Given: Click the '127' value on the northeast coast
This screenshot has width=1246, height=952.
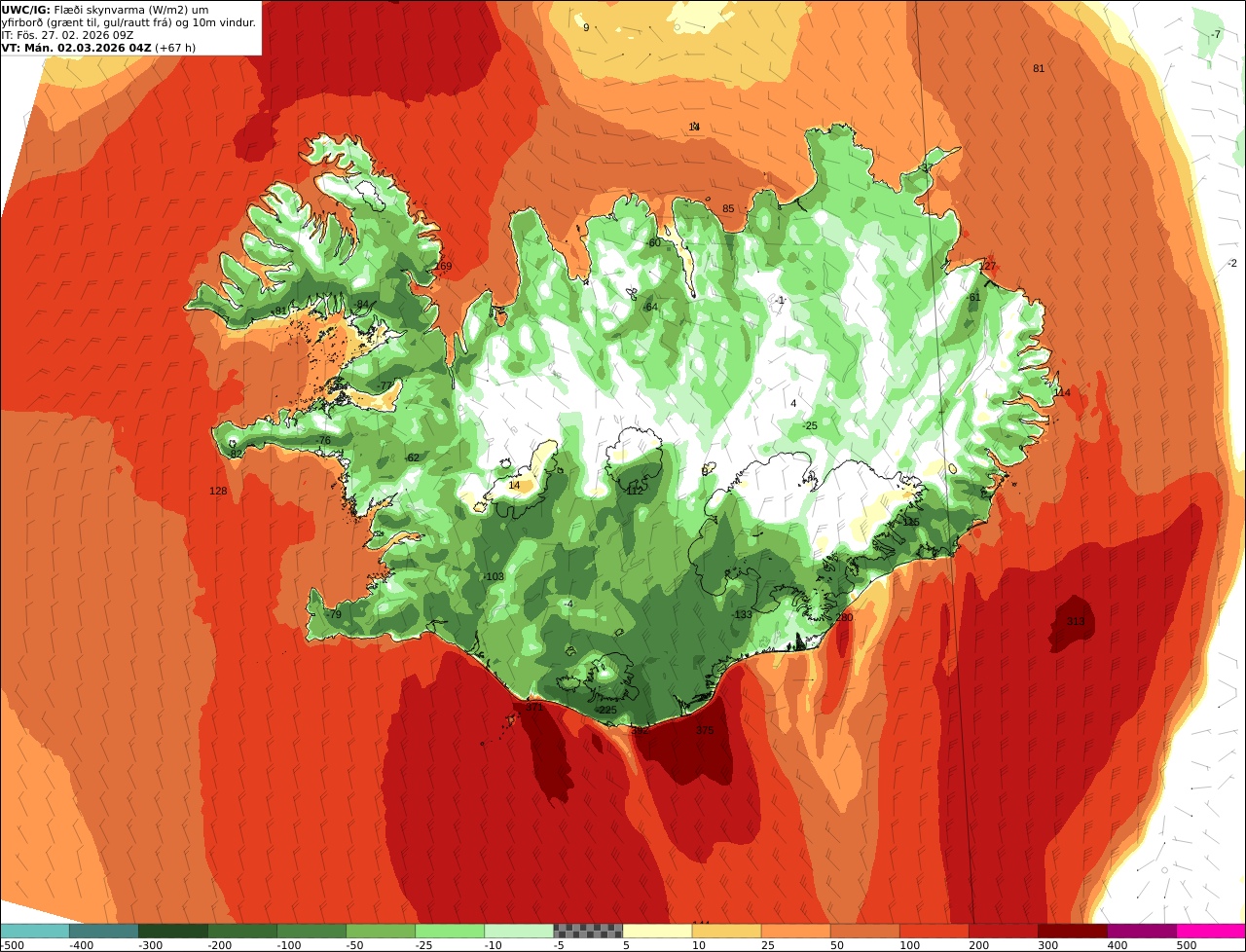Looking at the screenshot, I should [987, 266].
